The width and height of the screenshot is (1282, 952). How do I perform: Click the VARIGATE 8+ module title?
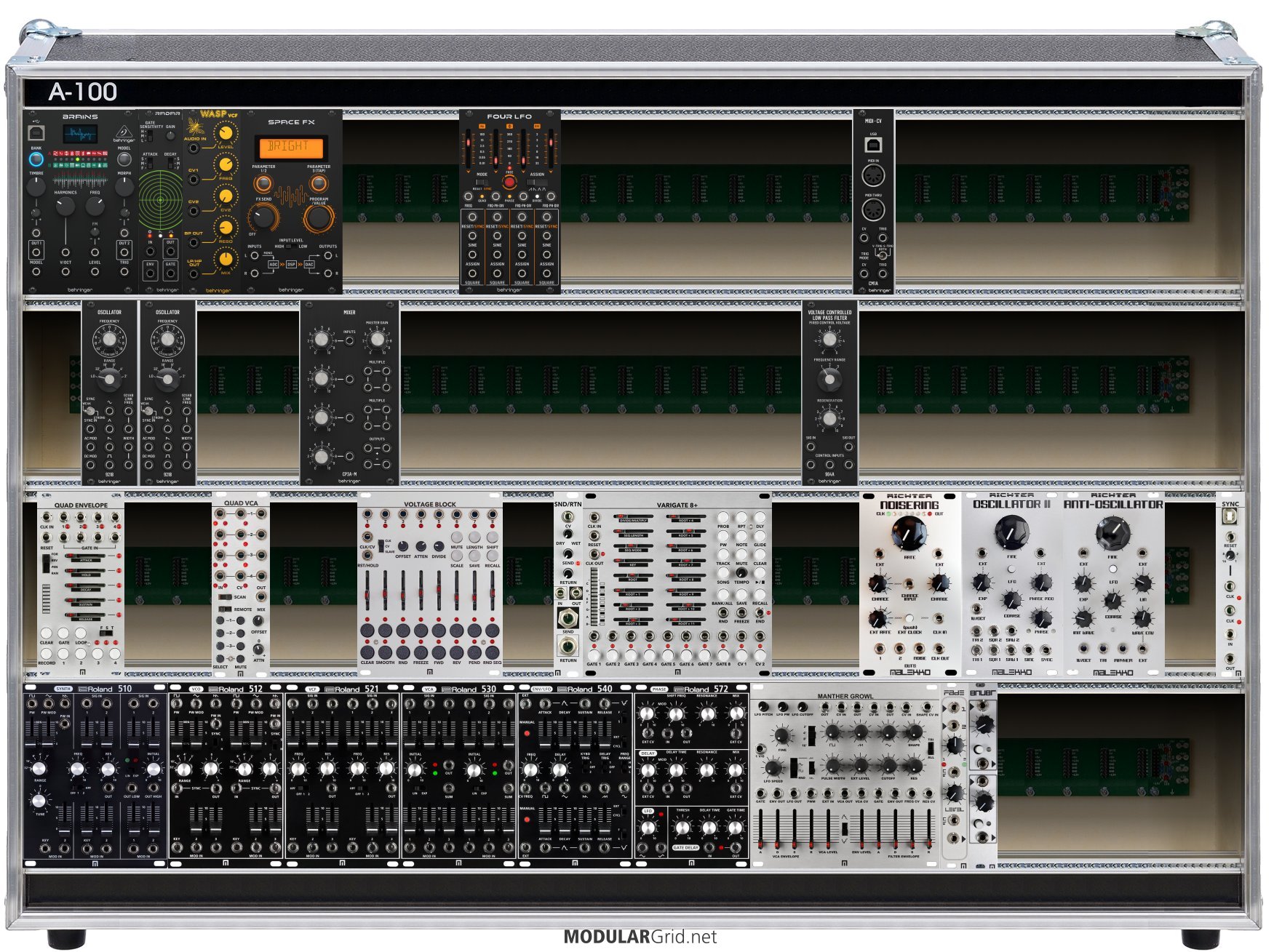coord(677,505)
